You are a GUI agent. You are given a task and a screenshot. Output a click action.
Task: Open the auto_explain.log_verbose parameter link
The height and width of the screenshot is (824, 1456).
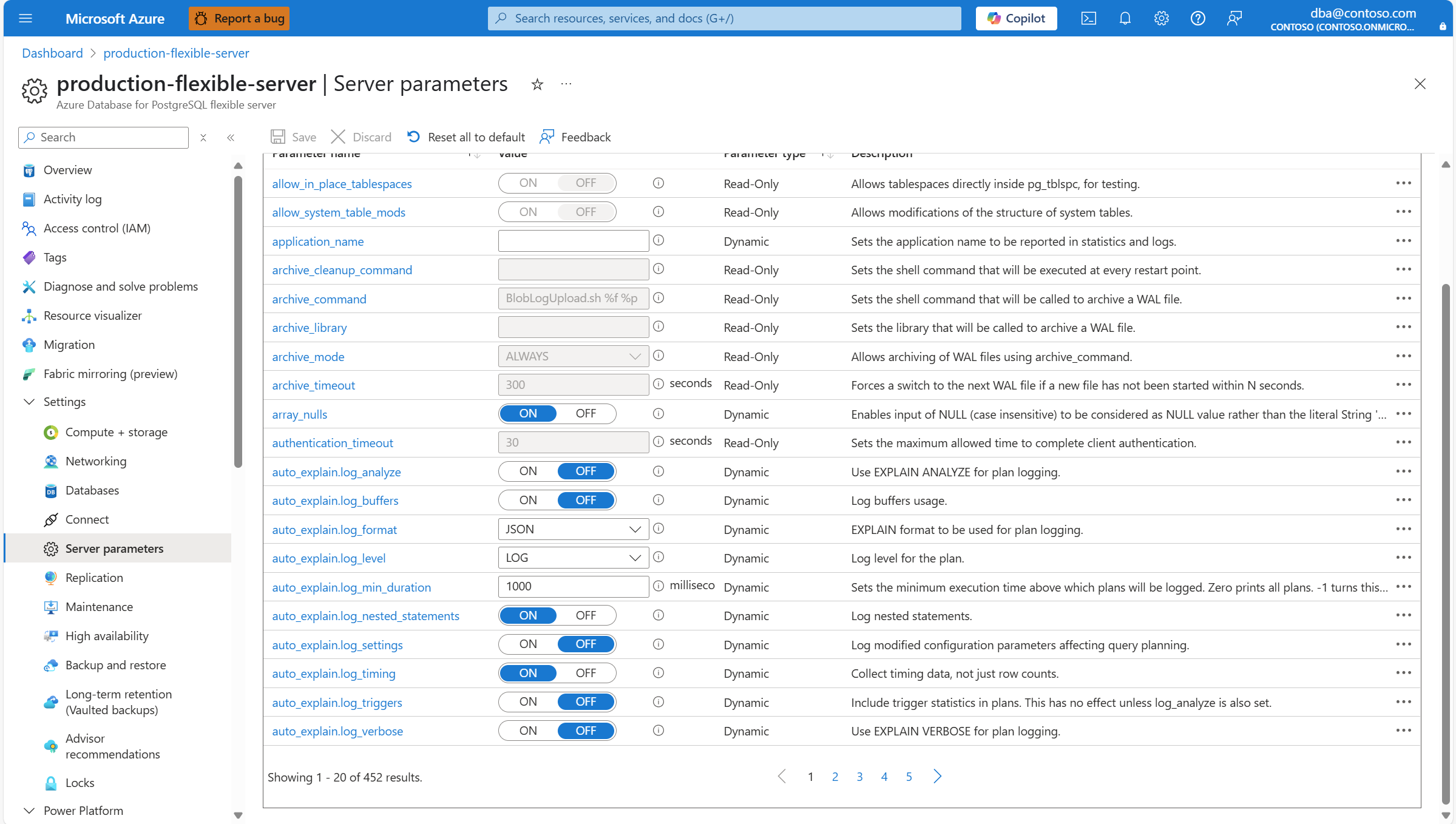pyautogui.click(x=337, y=731)
